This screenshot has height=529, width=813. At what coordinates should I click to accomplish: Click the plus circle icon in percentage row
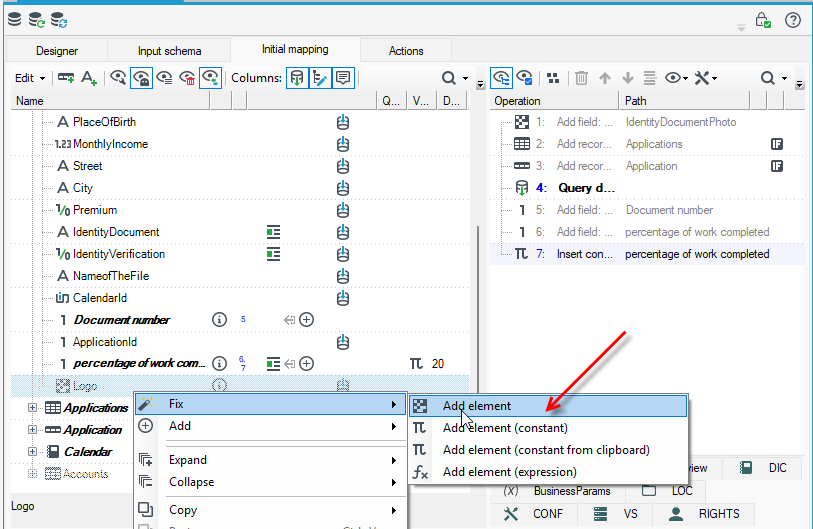click(x=306, y=364)
